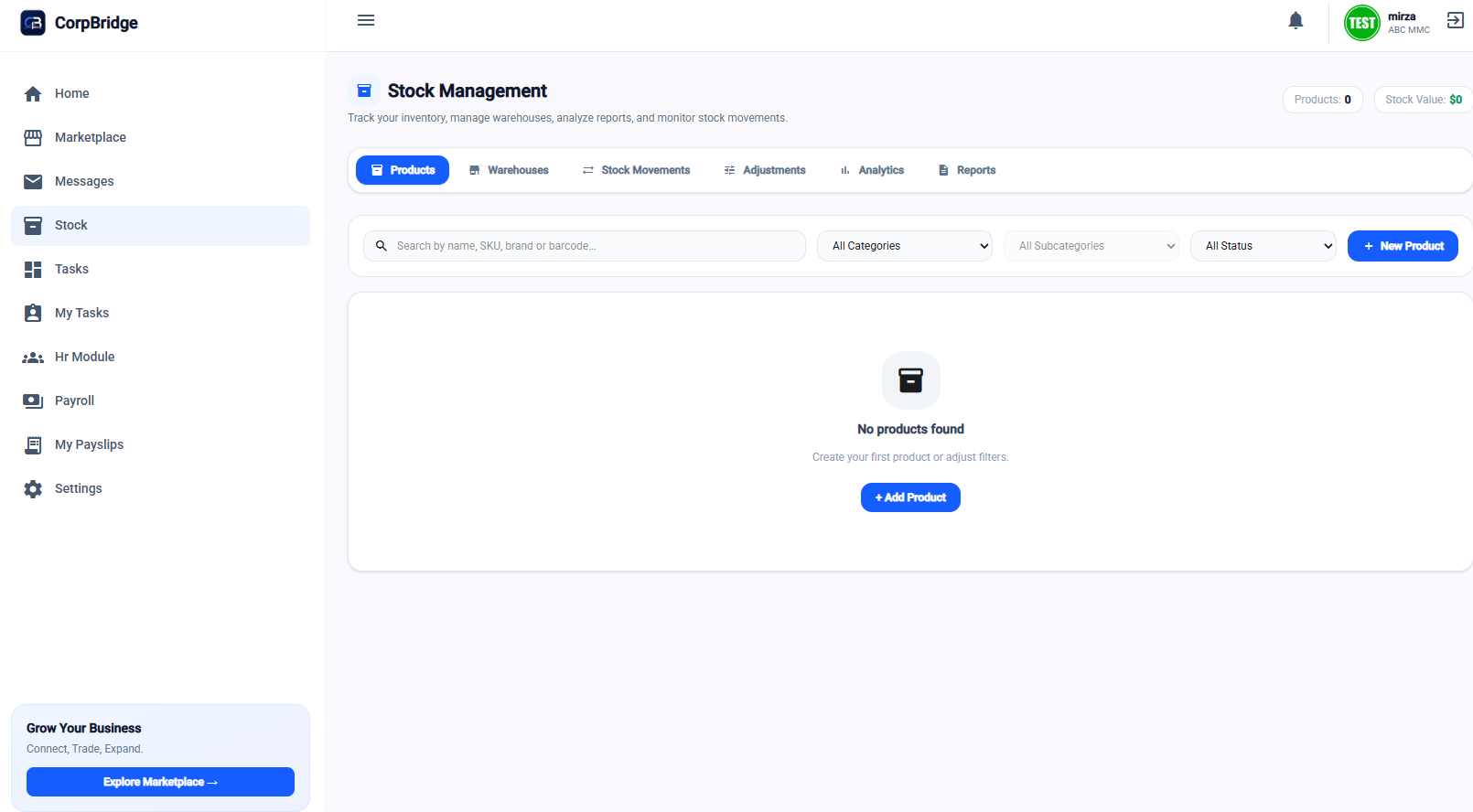Open the Stock Movements tab

click(637, 170)
